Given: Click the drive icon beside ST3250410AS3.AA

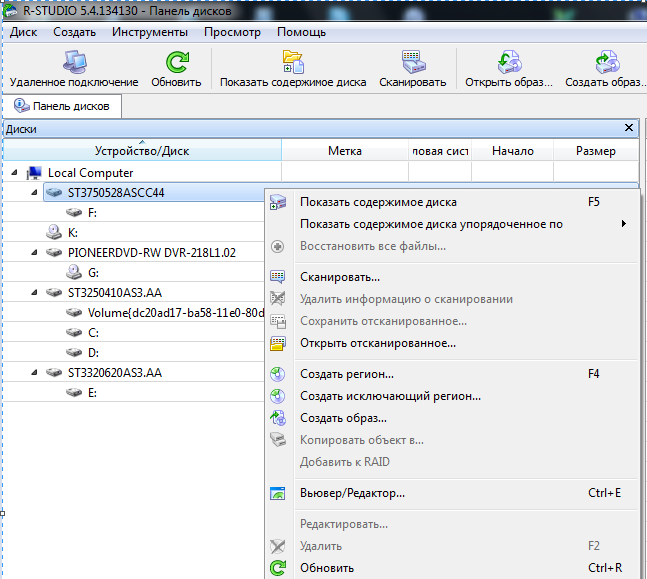Looking at the screenshot, I should click(x=54, y=293).
